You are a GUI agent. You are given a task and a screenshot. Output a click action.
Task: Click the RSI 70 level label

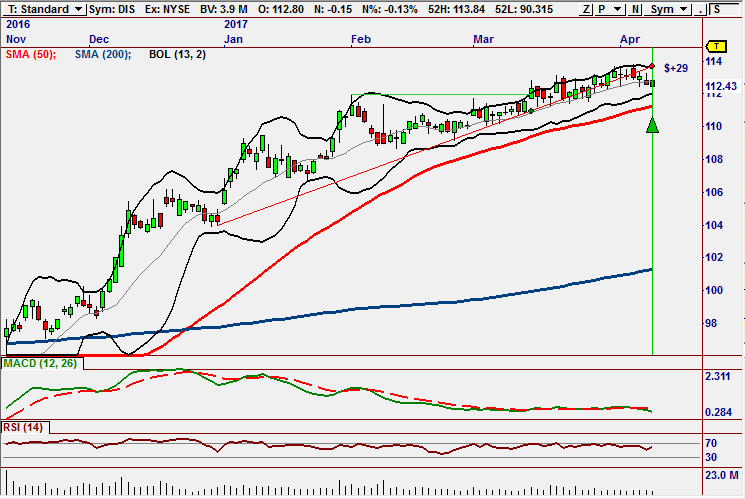[711, 443]
